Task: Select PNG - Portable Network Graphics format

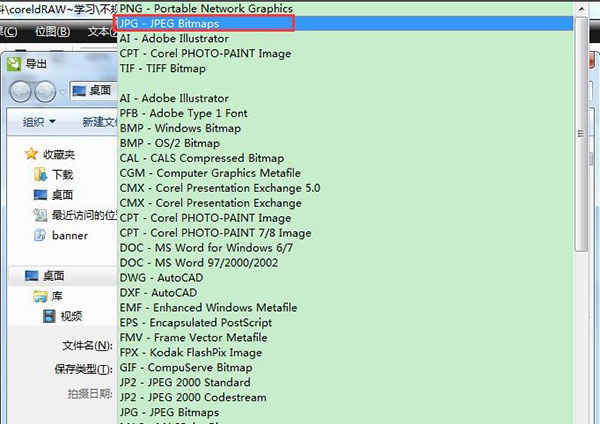Action: pos(346,8)
